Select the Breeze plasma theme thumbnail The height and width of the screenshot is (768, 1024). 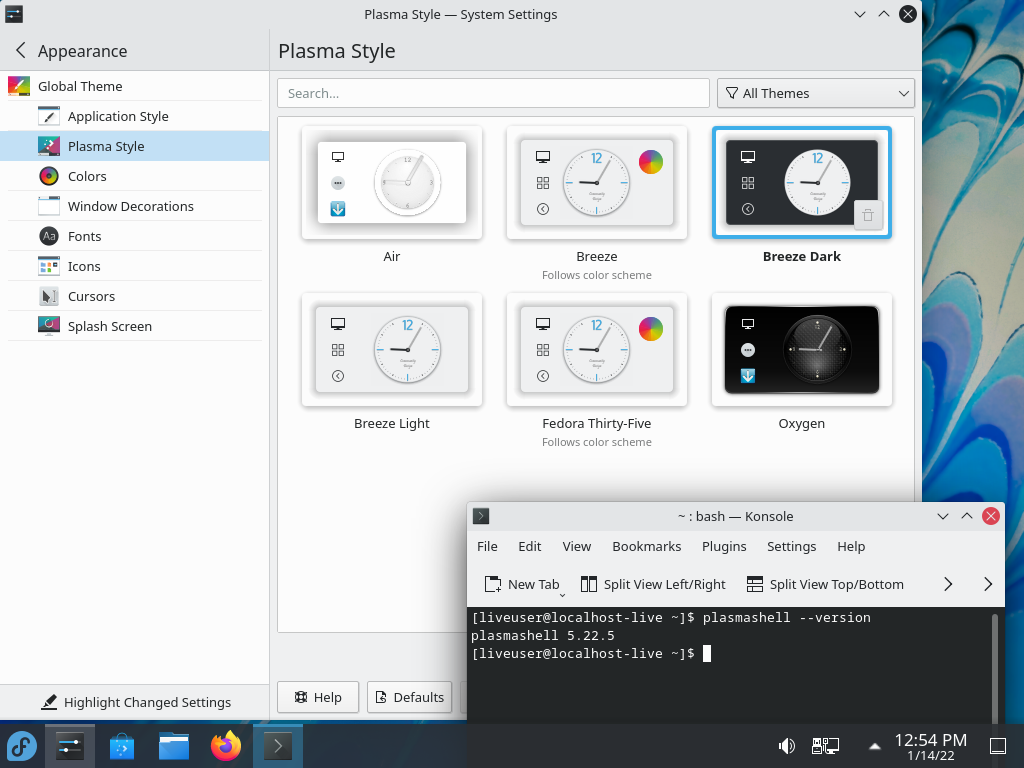pos(597,183)
